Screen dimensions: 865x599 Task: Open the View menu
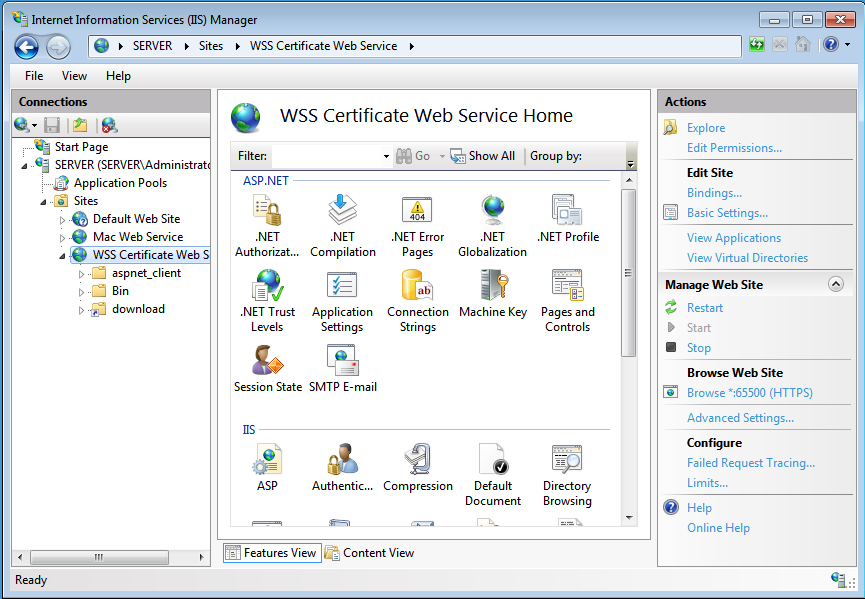click(74, 76)
